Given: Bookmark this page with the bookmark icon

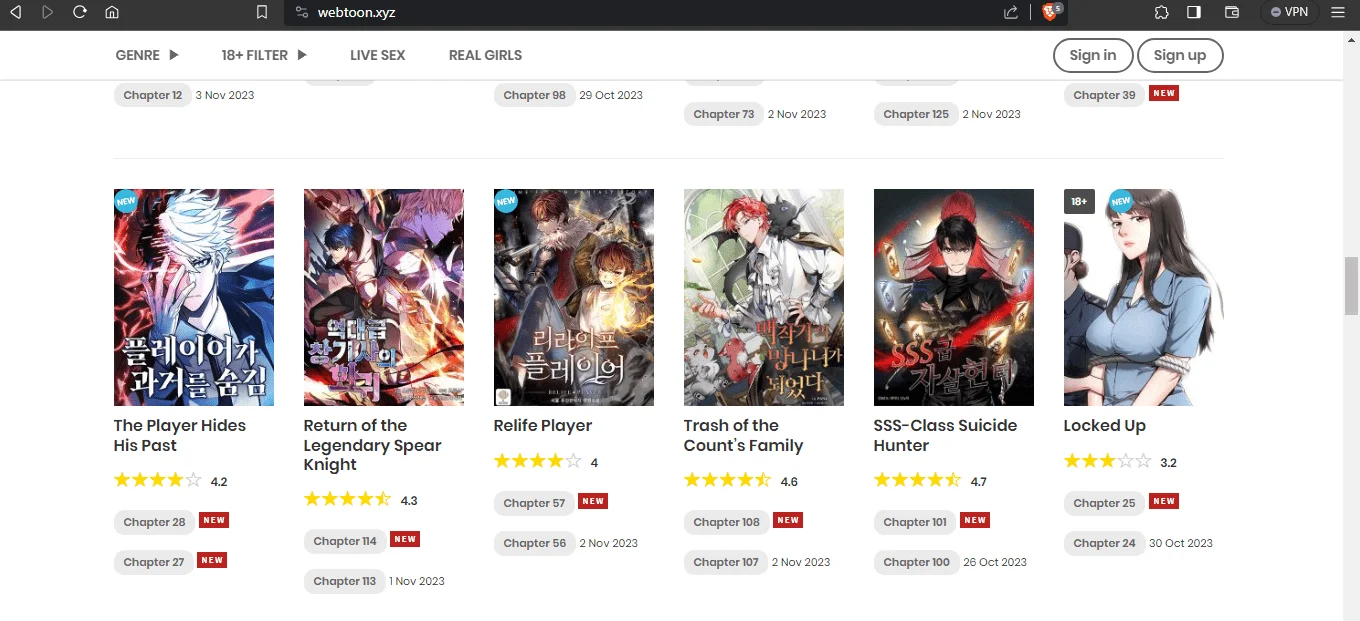Looking at the screenshot, I should [262, 12].
